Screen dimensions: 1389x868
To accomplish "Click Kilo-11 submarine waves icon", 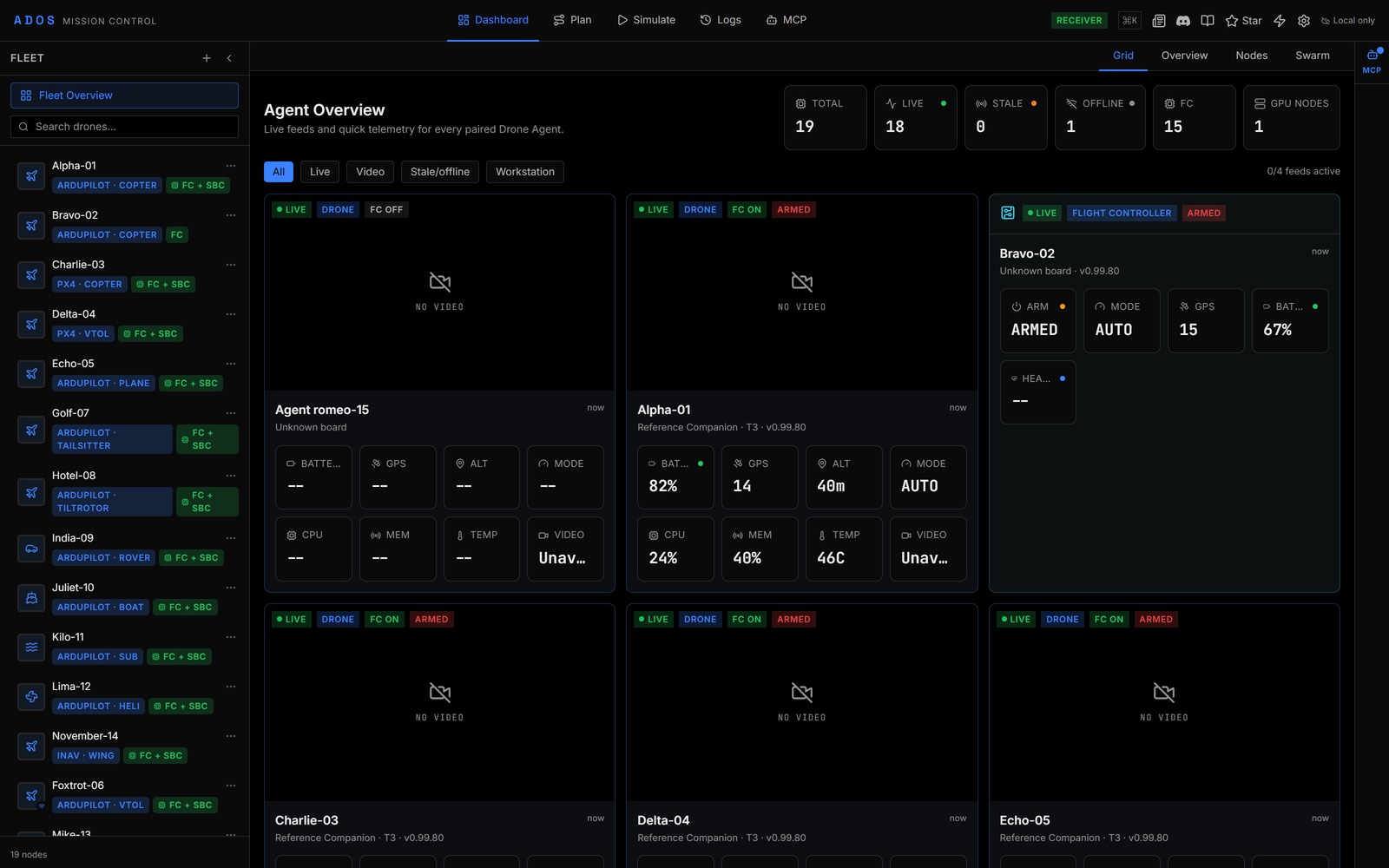I will point(31,647).
